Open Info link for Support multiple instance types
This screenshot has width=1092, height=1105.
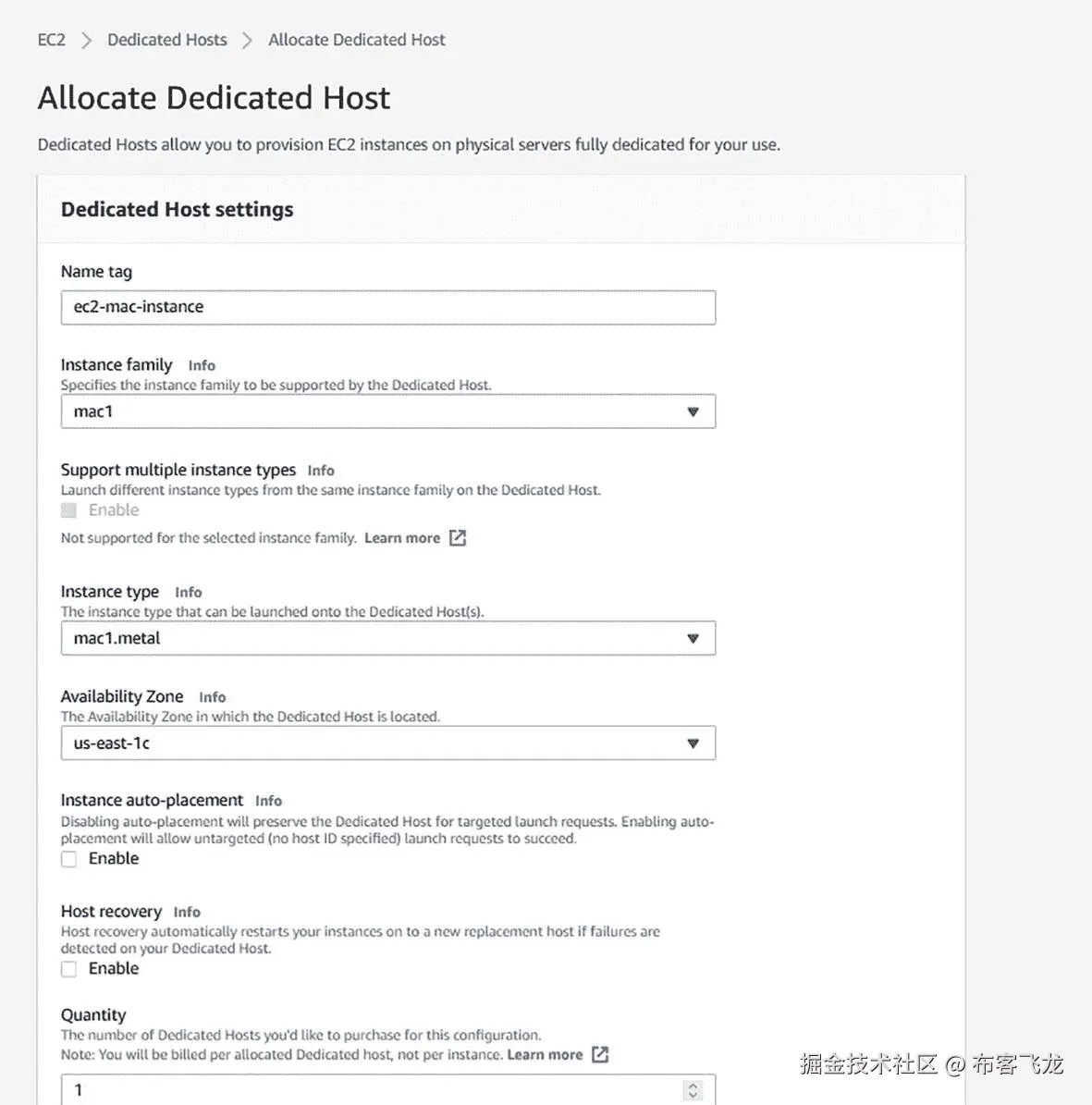(x=321, y=470)
